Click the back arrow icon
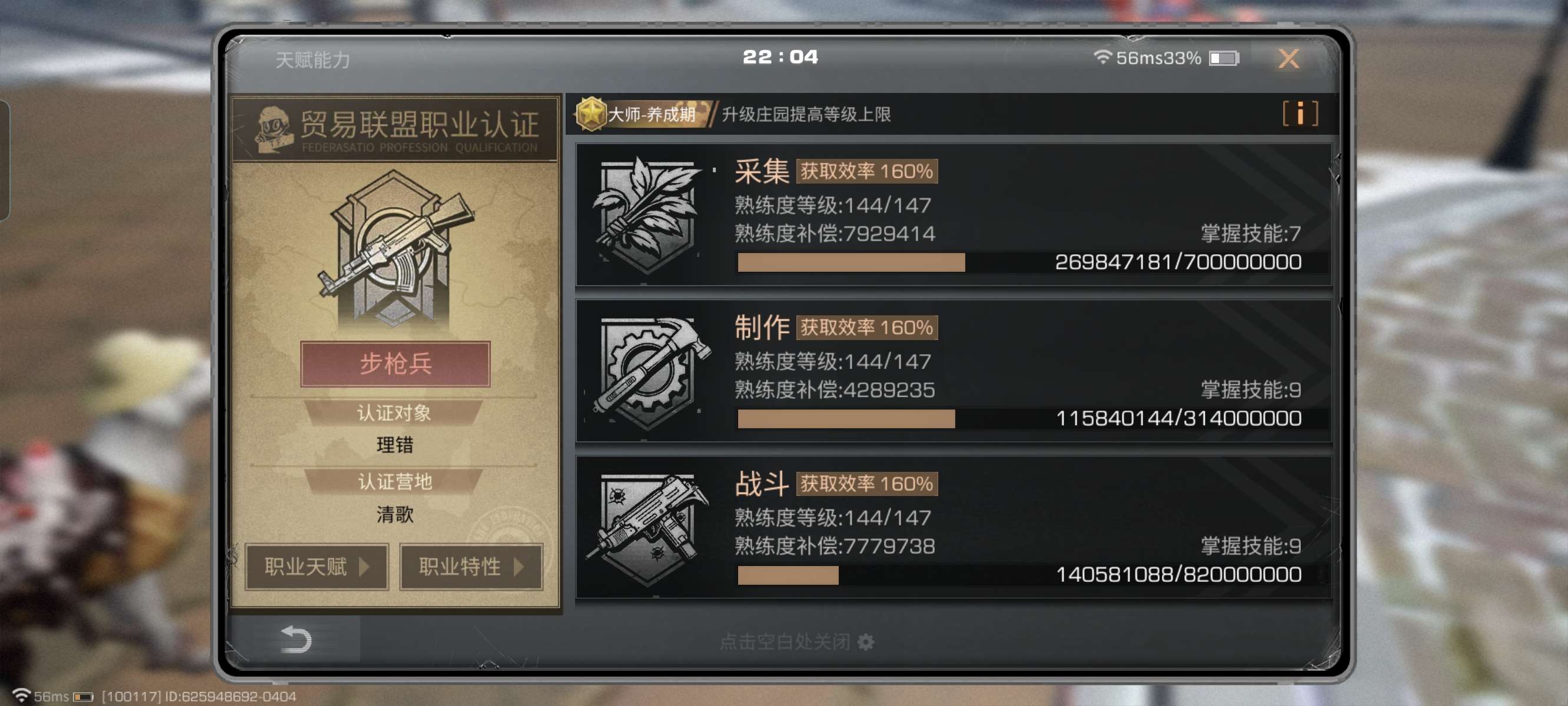Screen dimensions: 1568x706 click(x=296, y=640)
